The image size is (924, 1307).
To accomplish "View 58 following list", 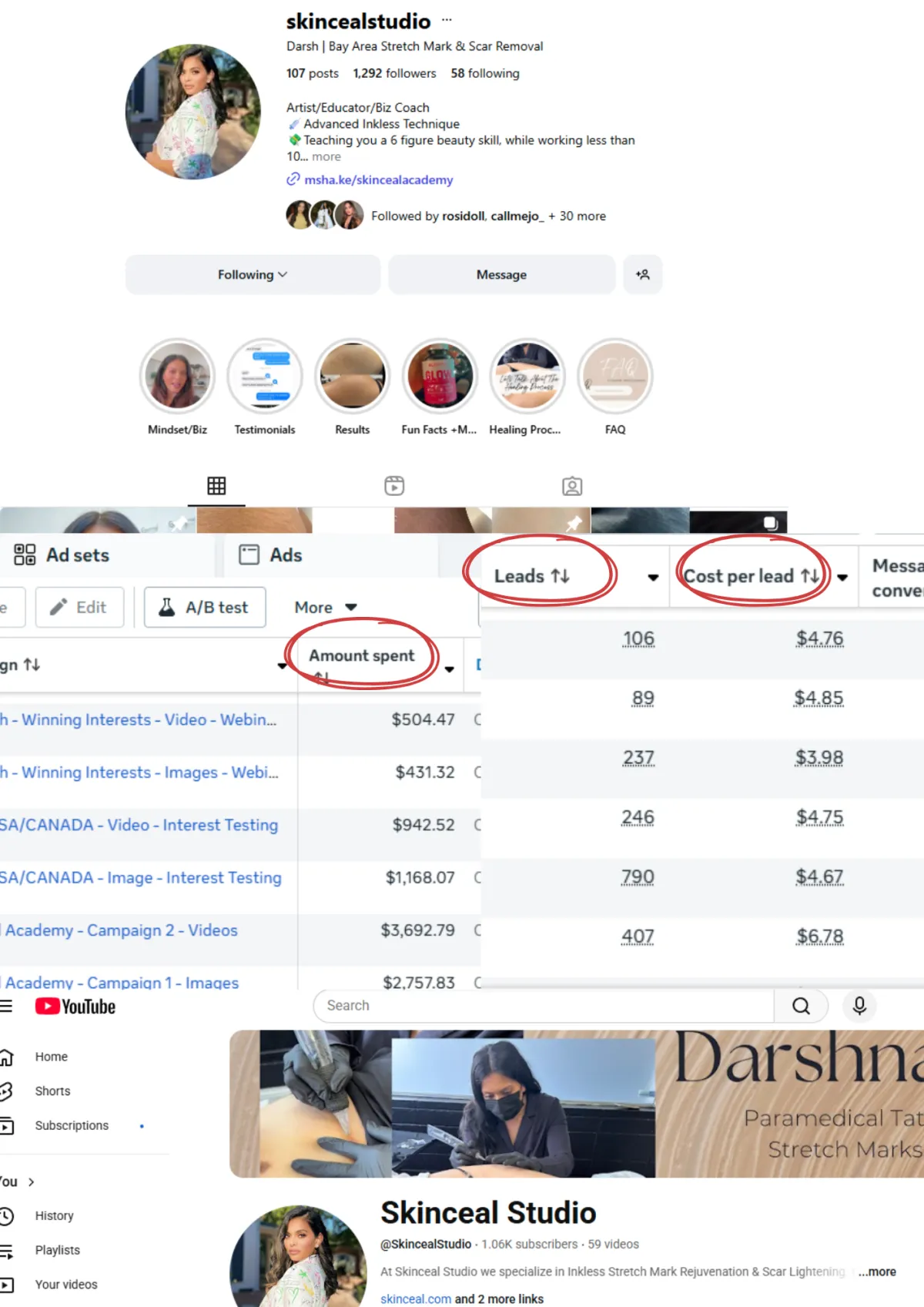I will tap(485, 73).
